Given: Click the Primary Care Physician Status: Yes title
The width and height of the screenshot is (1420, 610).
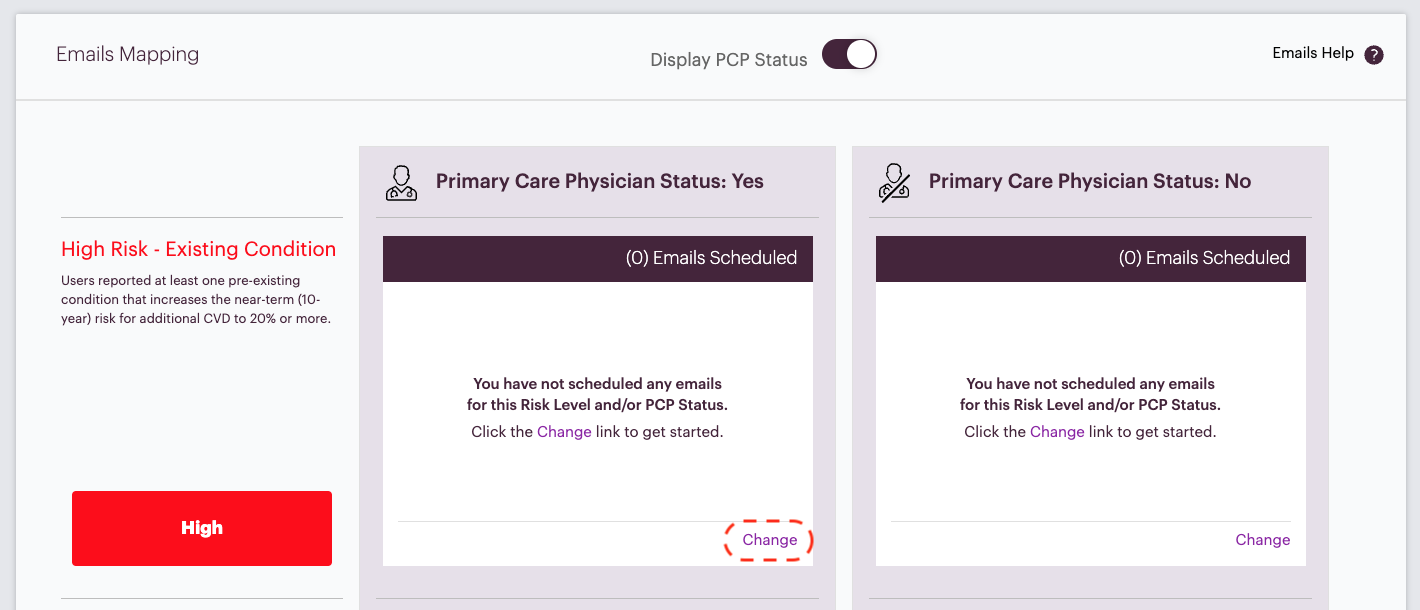Looking at the screenshot, I should pyautogui.click(x=600, y=181).
